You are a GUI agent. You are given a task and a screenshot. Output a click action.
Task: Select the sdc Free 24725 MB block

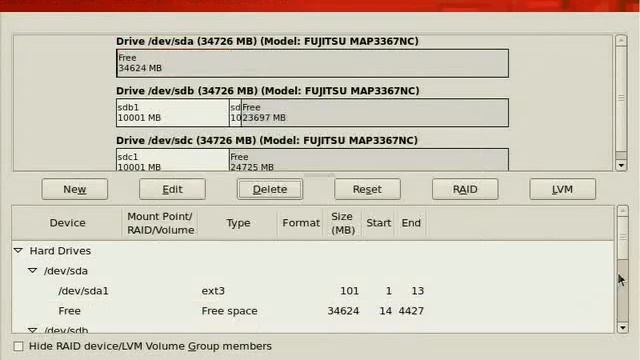[369, 160]
